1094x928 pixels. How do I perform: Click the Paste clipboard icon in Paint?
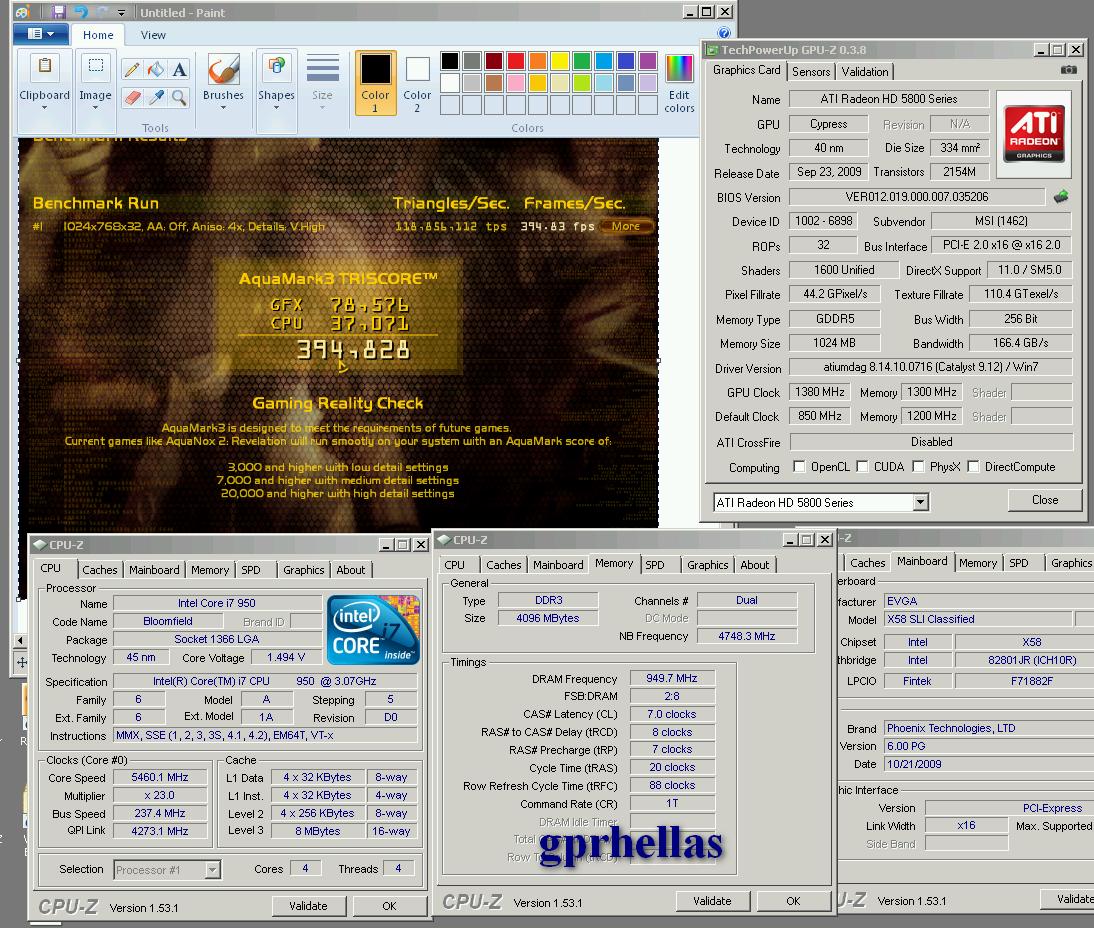pyautogui.click(x=45, y=66)
